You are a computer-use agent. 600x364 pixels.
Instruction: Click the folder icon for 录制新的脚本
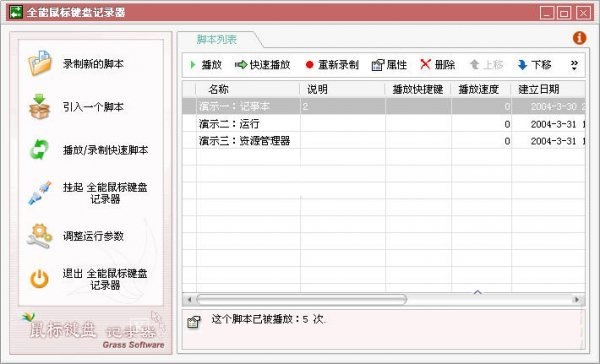click(39, 63)
